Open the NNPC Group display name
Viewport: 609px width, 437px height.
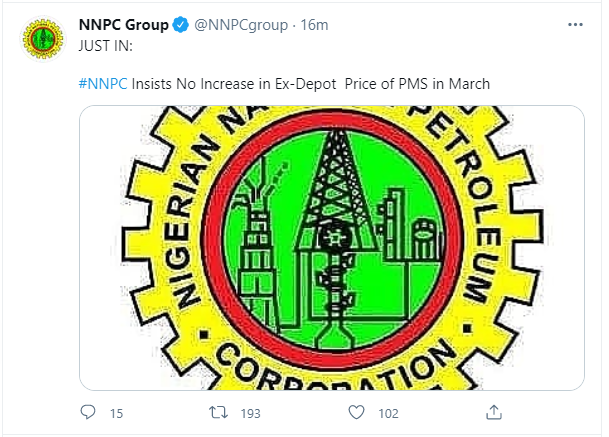(122, 25)
